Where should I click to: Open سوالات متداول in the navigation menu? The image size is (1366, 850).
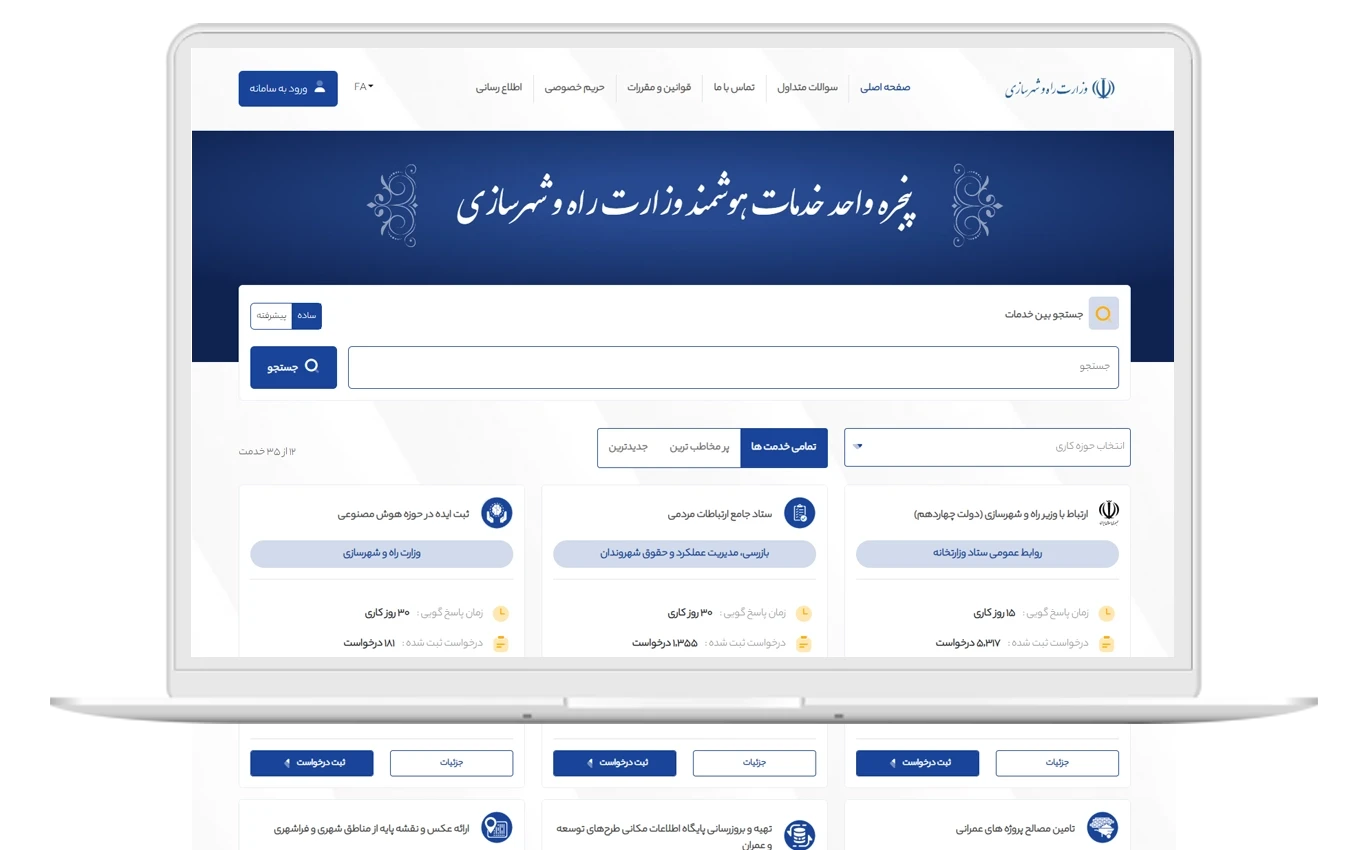[808, 88]
